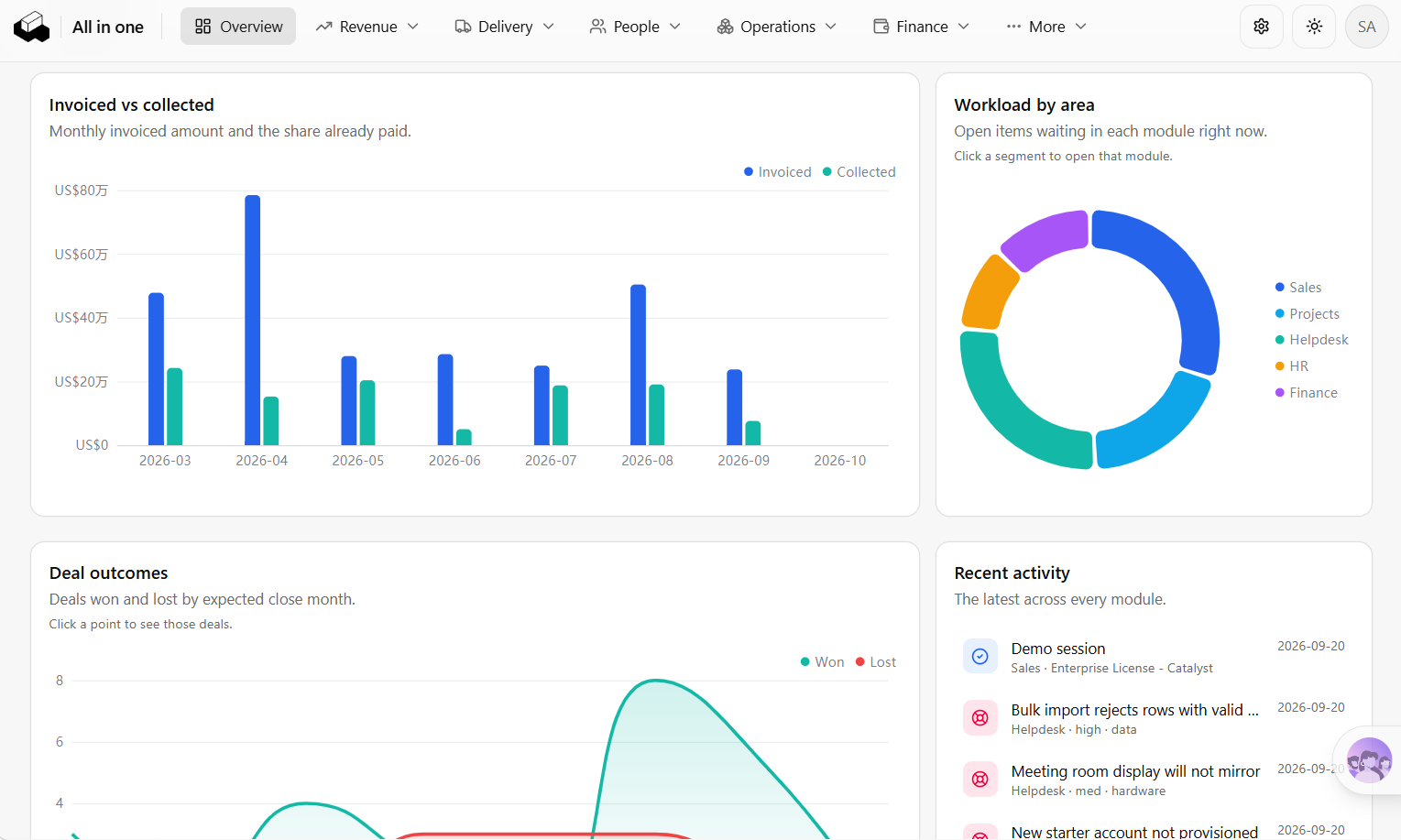Click the Meeting room display ticket icon
The image size is (1401, 840).
point(980,779)
